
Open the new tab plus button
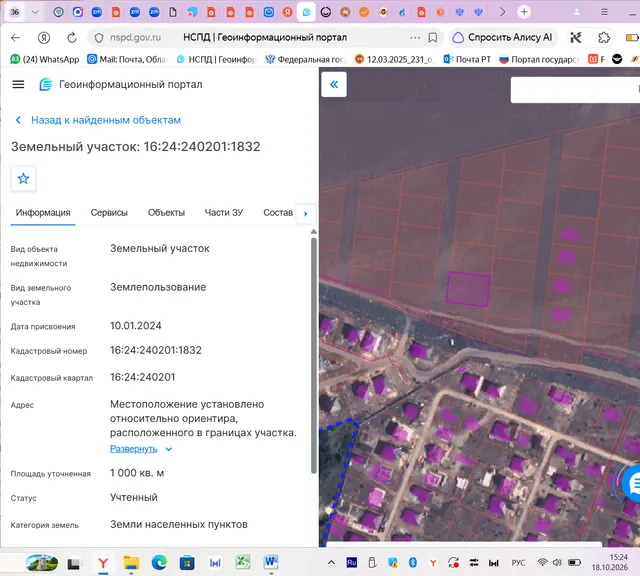[524, 12]
